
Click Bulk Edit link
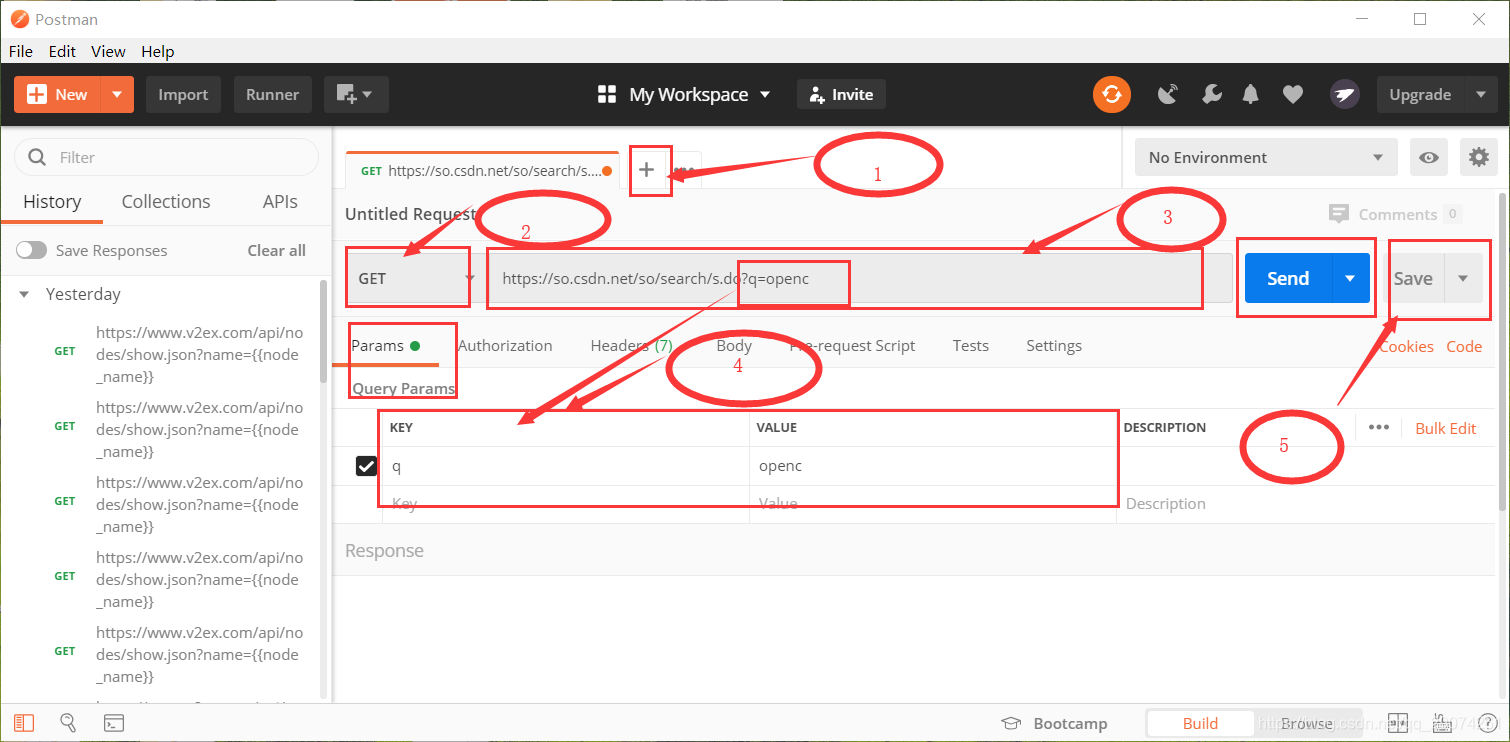(1446, 428)
